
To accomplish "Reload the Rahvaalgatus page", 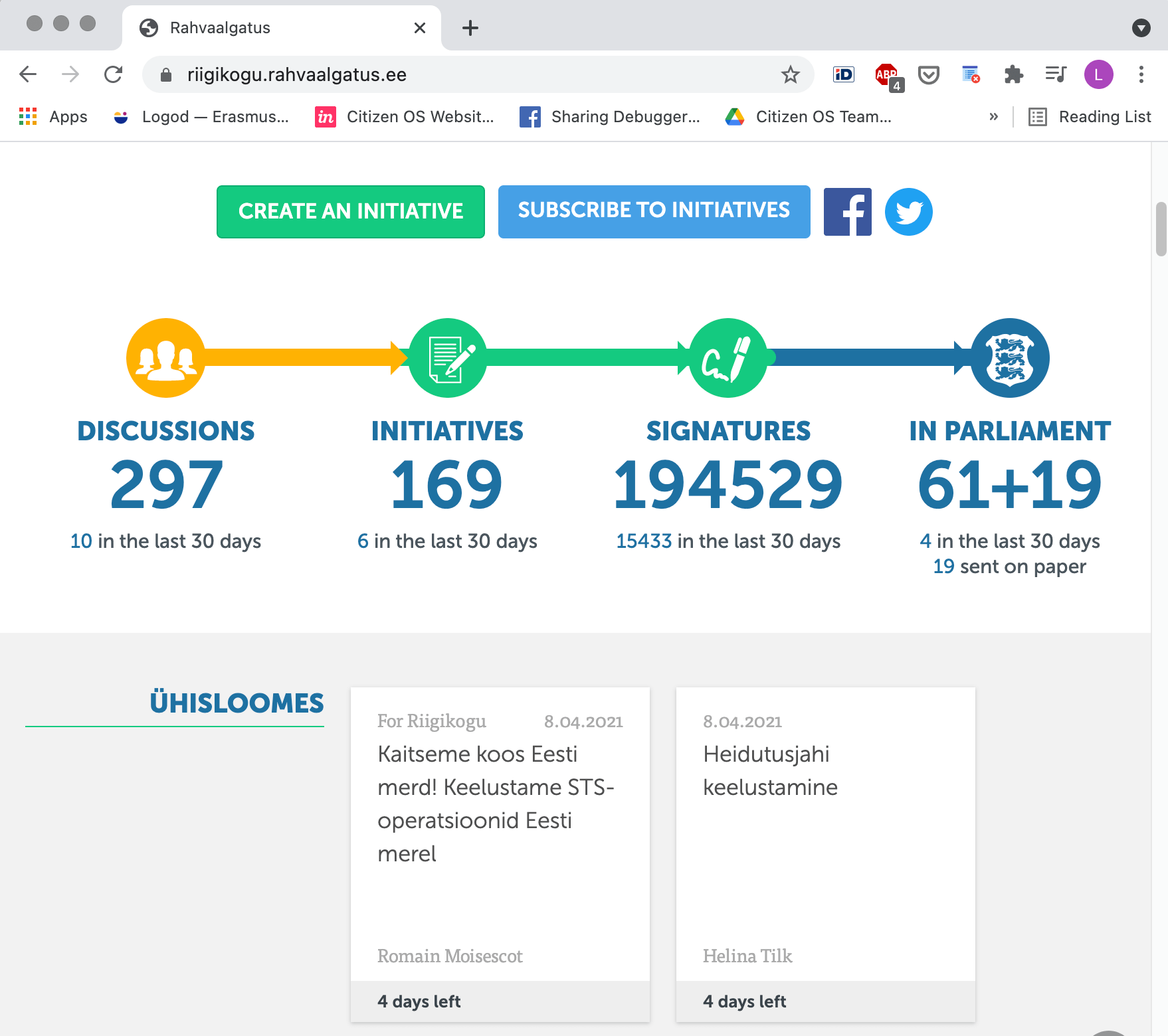I will point(114,74).
